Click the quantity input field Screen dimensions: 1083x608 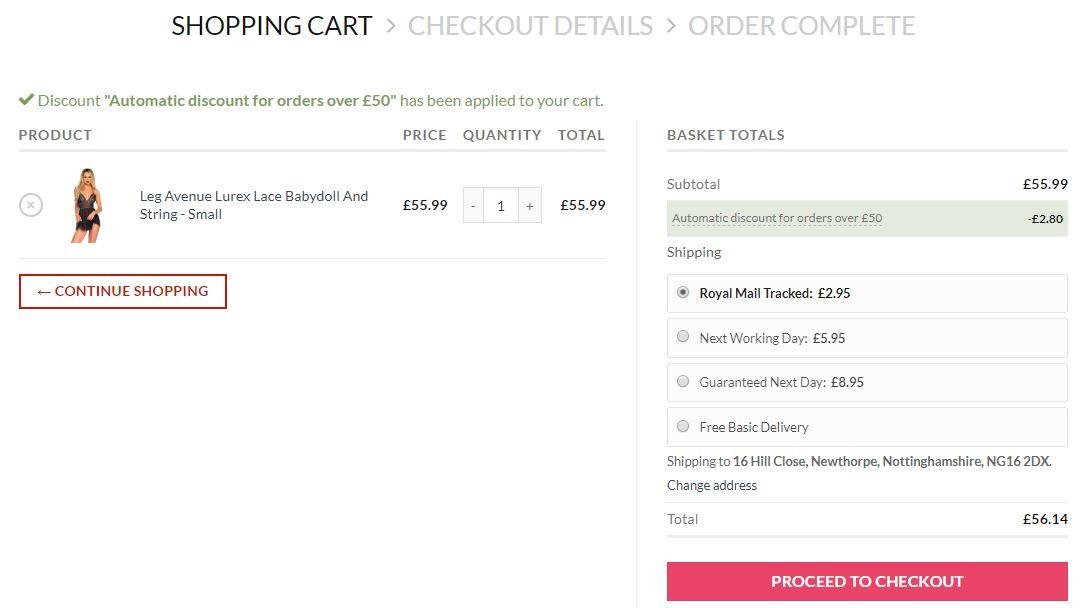pyautogui.click(x=501, y=205)
